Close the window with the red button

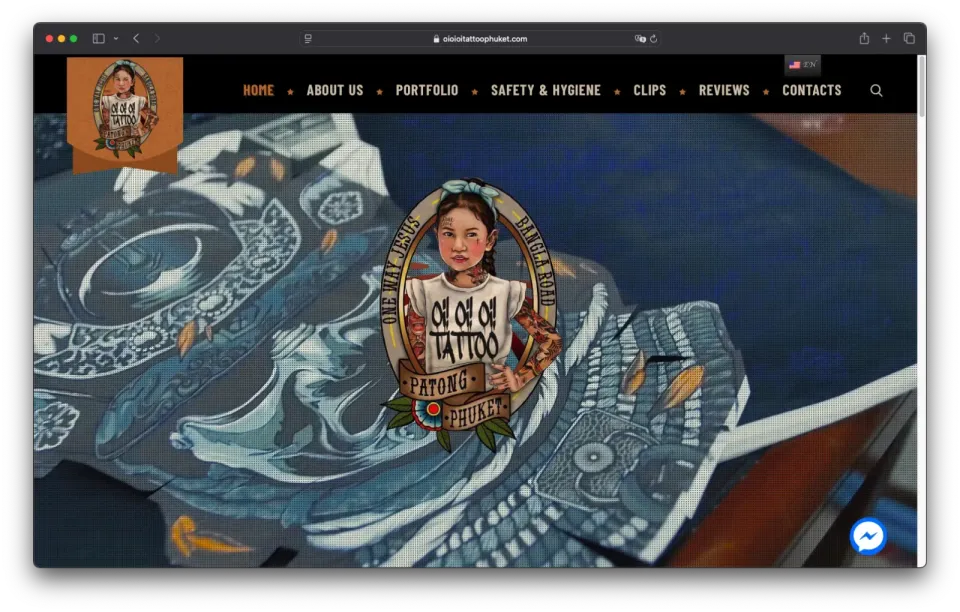[x=49, y=39]
